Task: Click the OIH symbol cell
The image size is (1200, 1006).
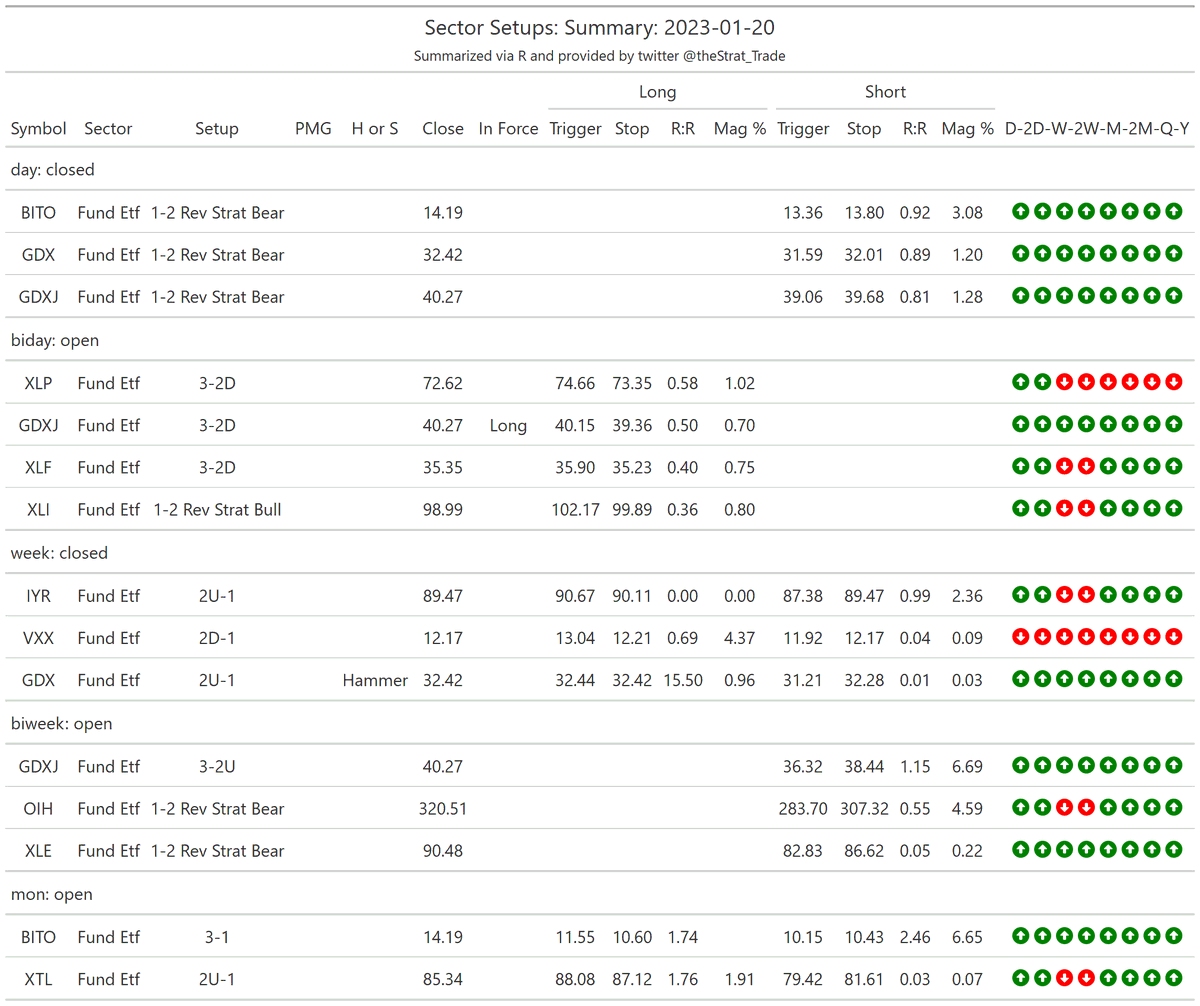Action: pyautogui.click(x=39, y=809)
